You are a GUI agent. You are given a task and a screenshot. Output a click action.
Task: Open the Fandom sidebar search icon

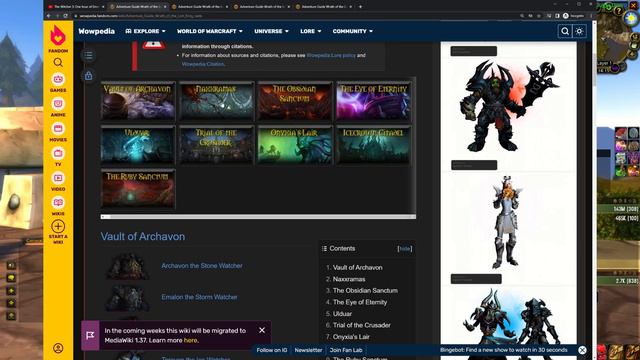[58, 62]
